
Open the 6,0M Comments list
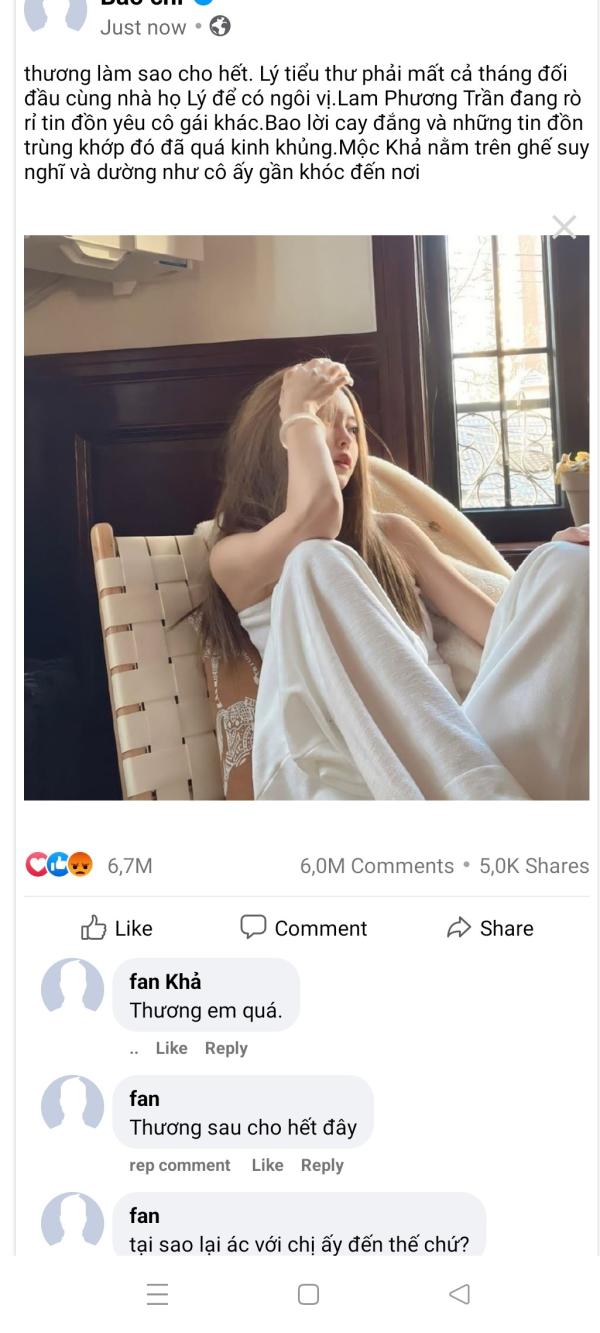[x=377, y=866]
